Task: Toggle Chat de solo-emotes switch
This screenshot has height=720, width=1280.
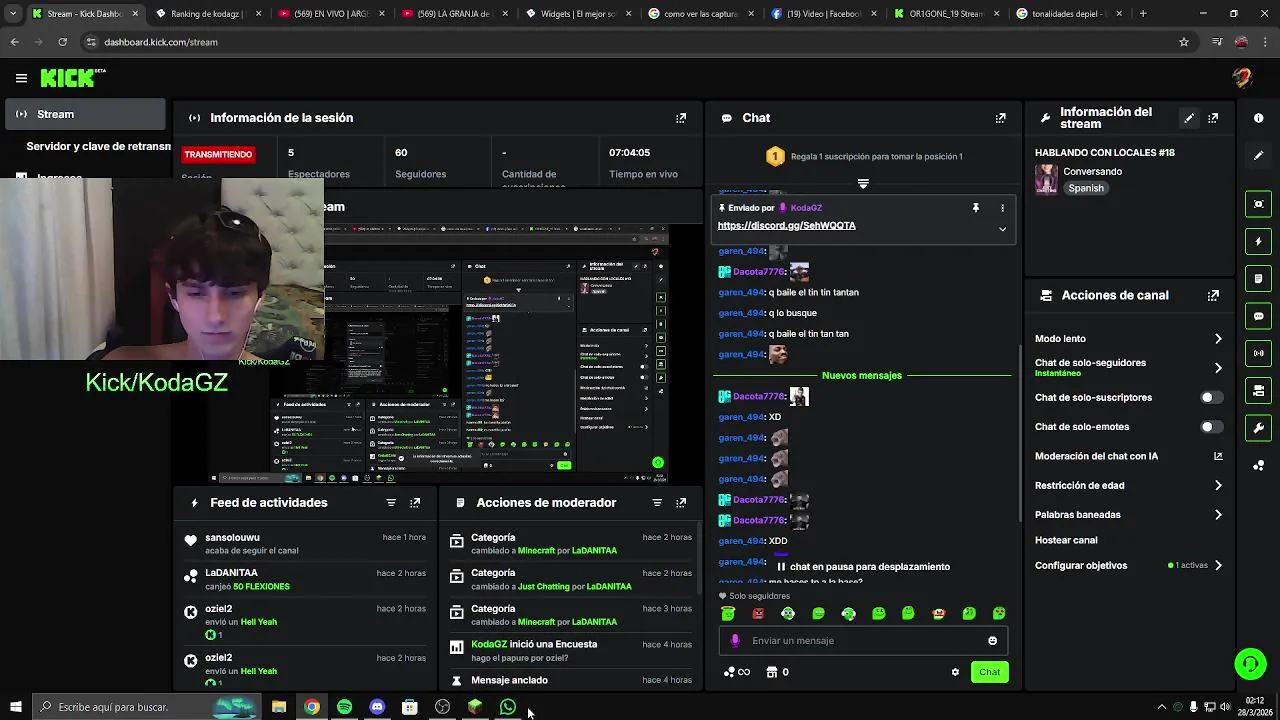Action: [x=1210, y=427]
